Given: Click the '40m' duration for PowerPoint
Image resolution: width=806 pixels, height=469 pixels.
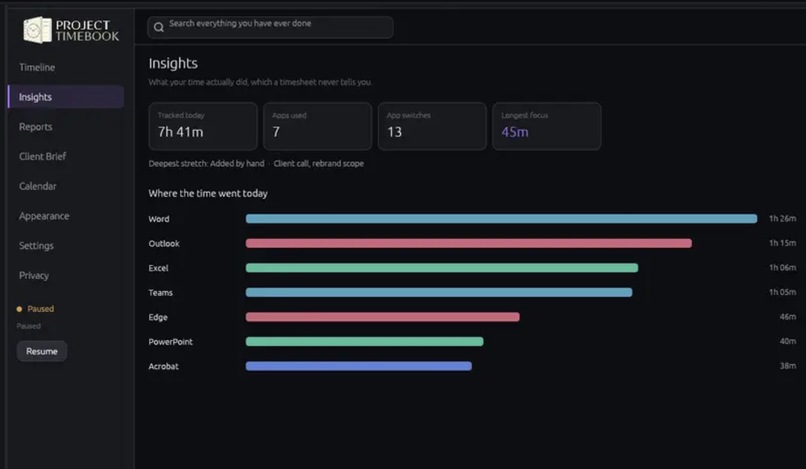Looking at the screenshot, I should coord(787,341).
